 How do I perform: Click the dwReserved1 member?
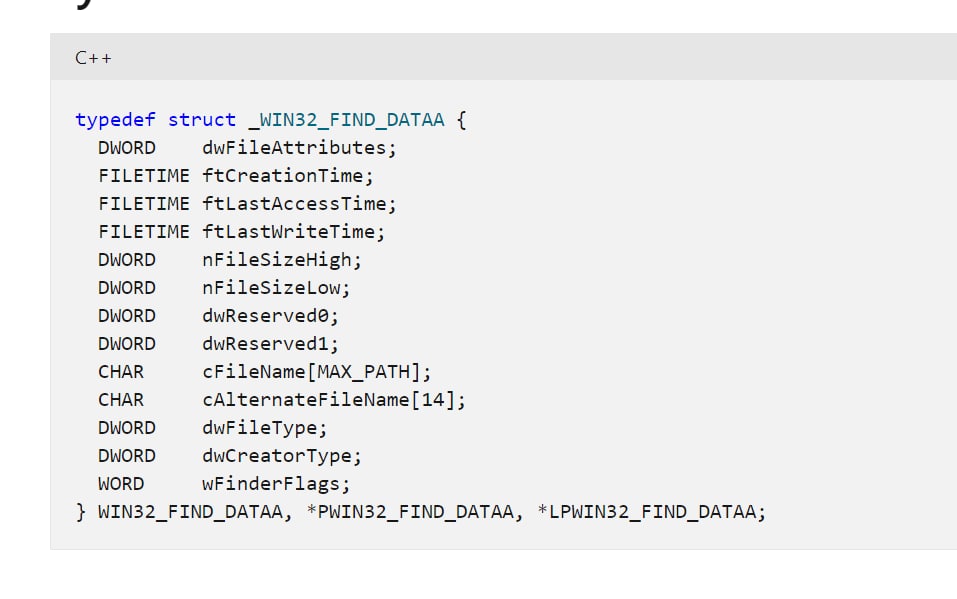270,344
